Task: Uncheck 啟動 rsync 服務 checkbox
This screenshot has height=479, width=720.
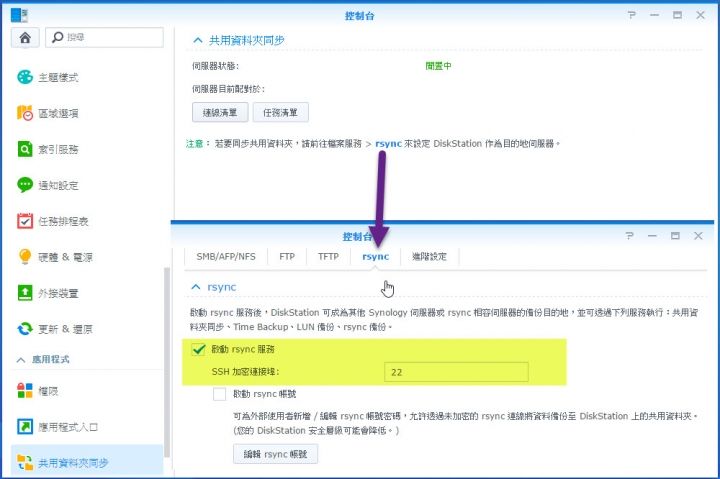Action: pyautogui.click(x=198, y=349)
